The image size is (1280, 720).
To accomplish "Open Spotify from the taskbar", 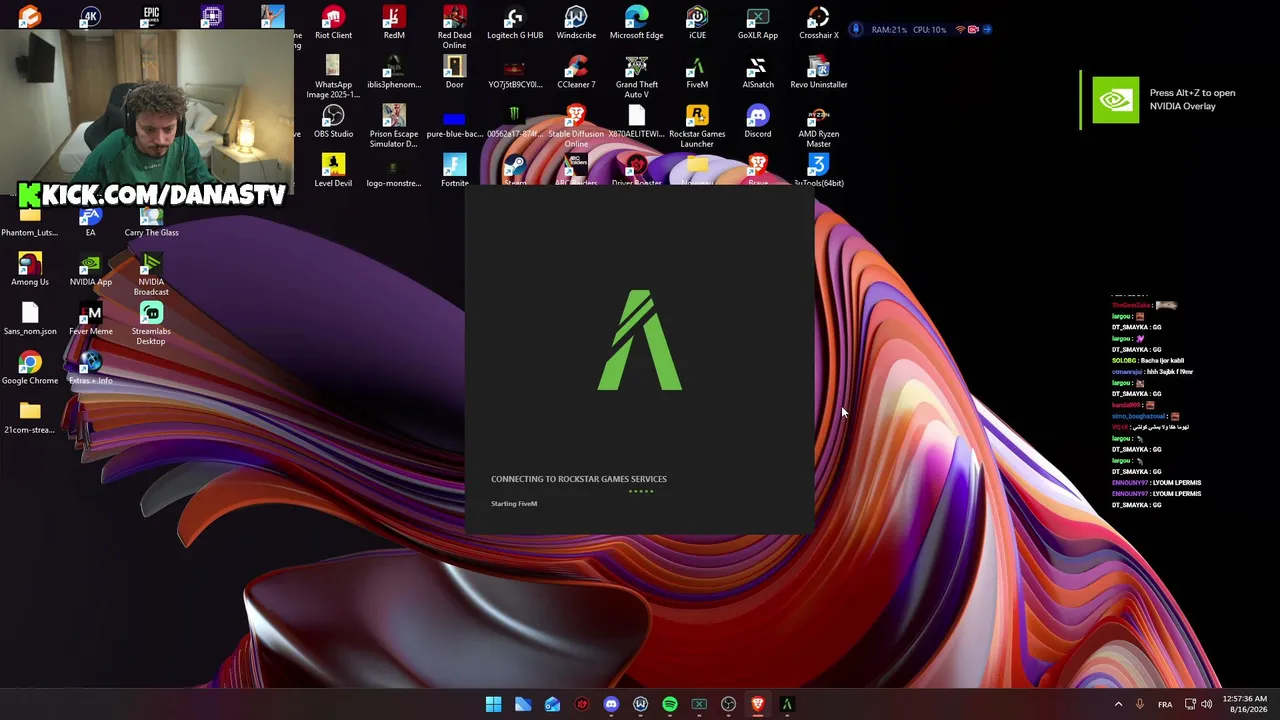I will coord(670,704).
